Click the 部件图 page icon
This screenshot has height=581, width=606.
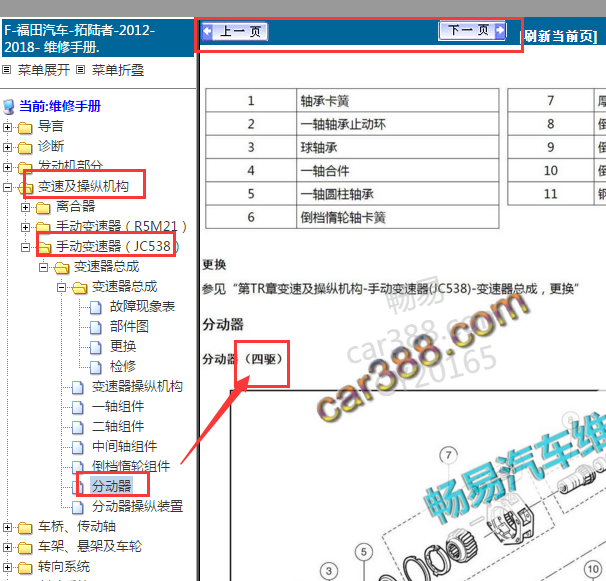tap(96, 327)
